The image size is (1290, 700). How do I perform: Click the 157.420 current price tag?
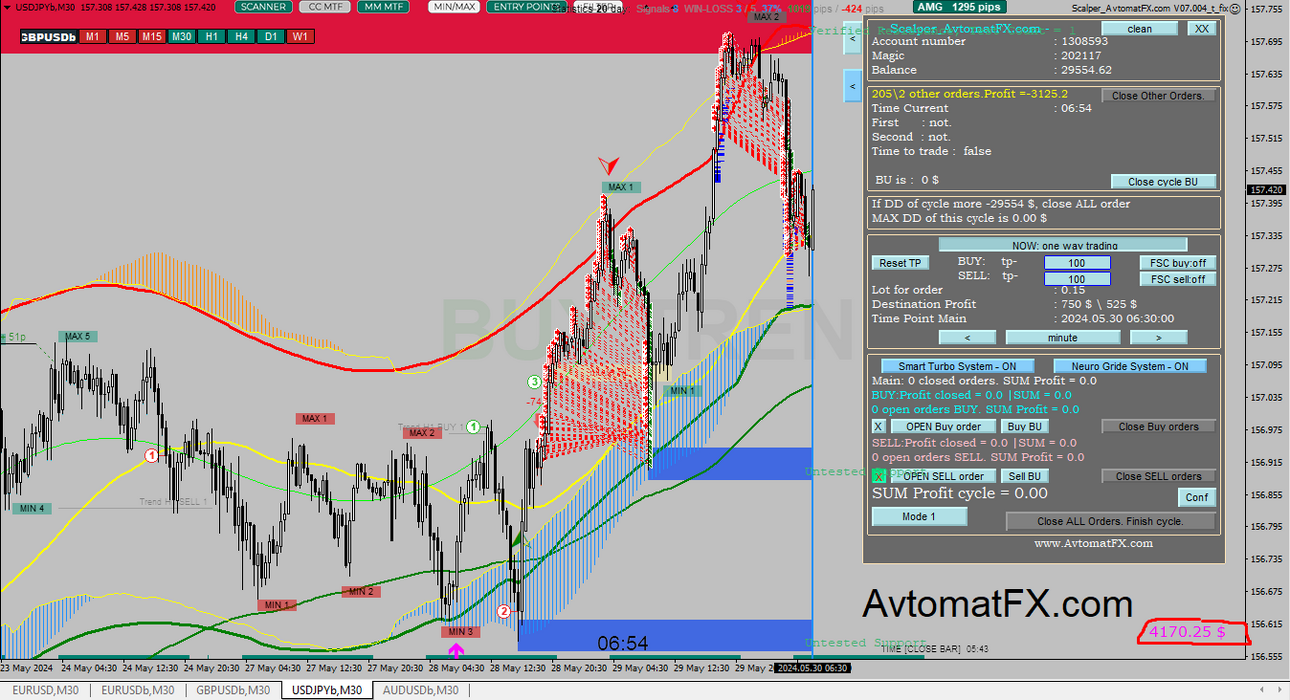(1267, 190)
